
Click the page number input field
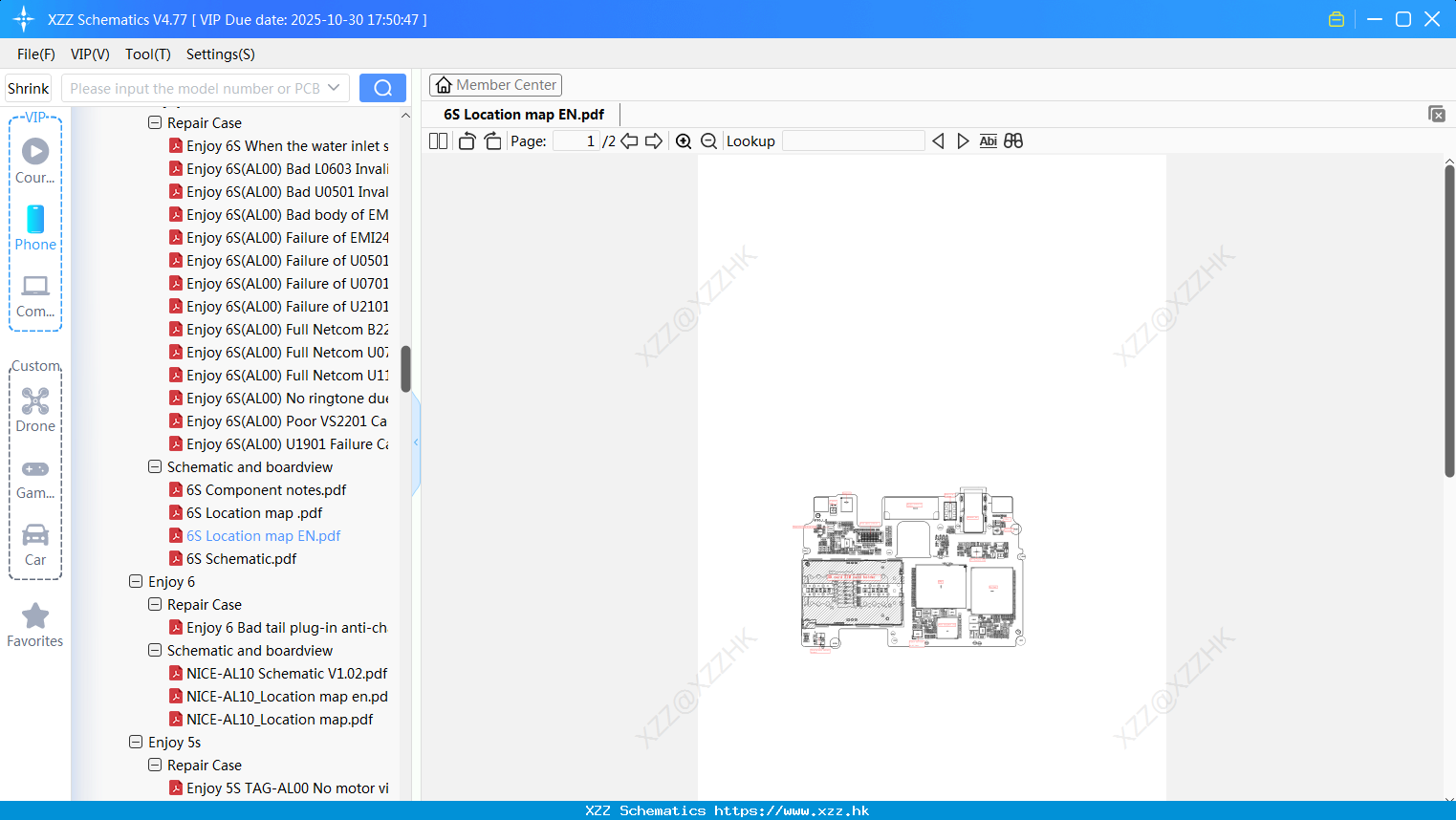576,140
